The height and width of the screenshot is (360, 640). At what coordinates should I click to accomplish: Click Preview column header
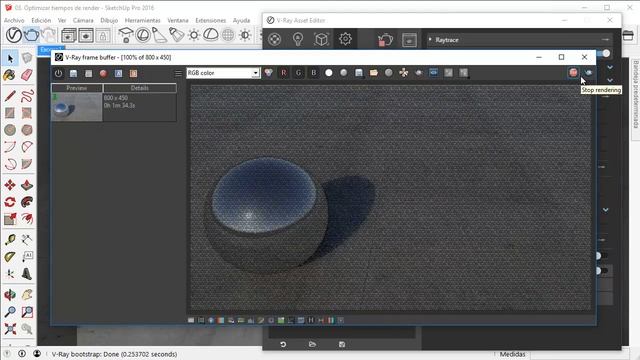pyautogui.click(x=77, y=88)
